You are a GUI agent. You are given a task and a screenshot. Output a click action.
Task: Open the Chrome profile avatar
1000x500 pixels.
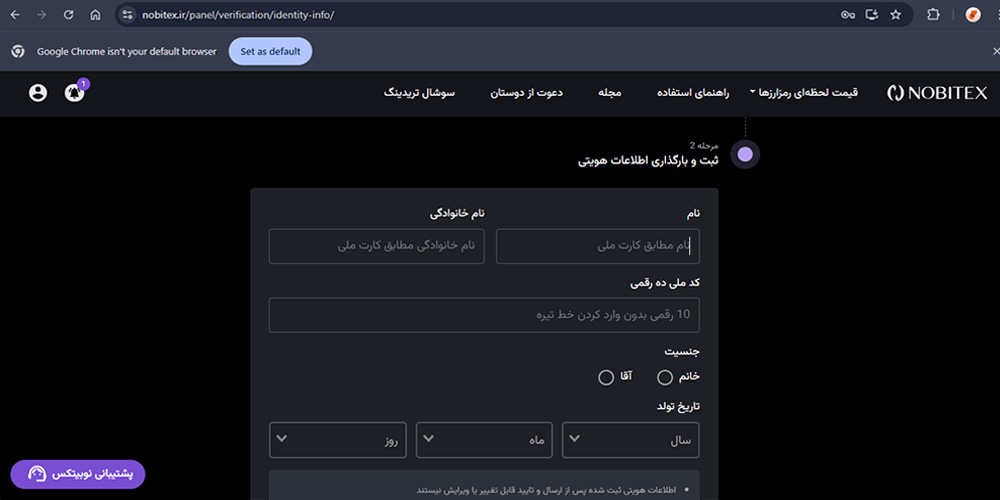coord(973,15)
